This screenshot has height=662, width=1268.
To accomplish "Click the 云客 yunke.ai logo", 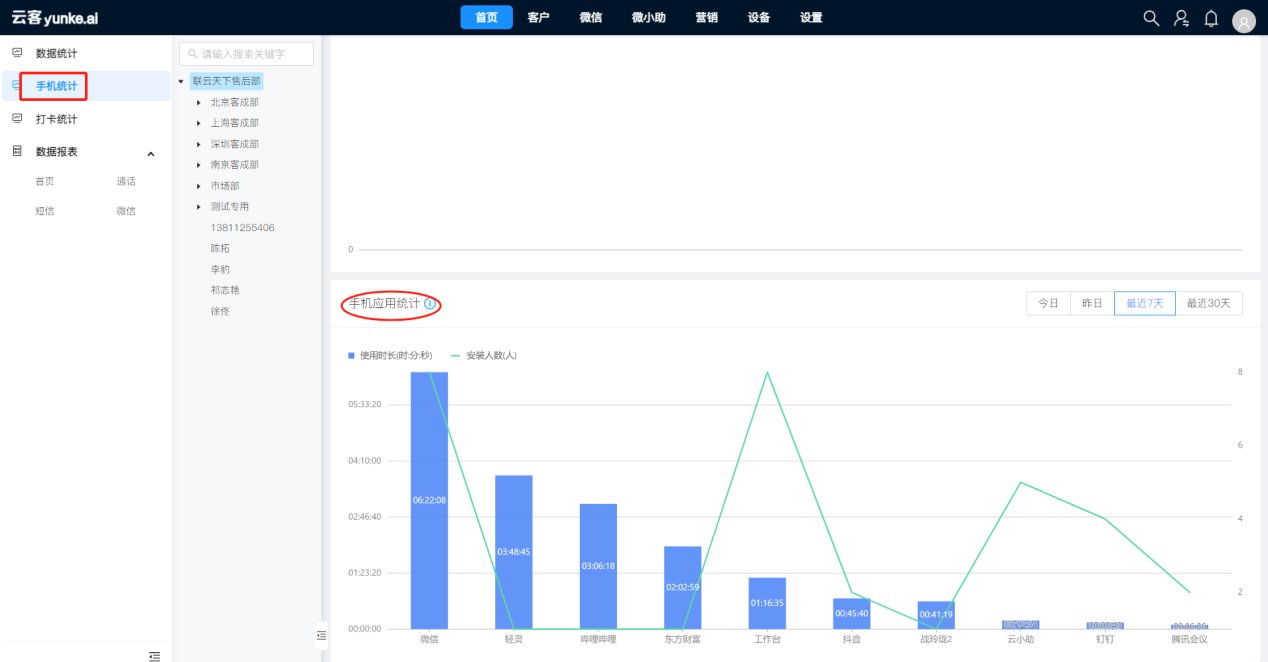I will (x=55, y=18).
